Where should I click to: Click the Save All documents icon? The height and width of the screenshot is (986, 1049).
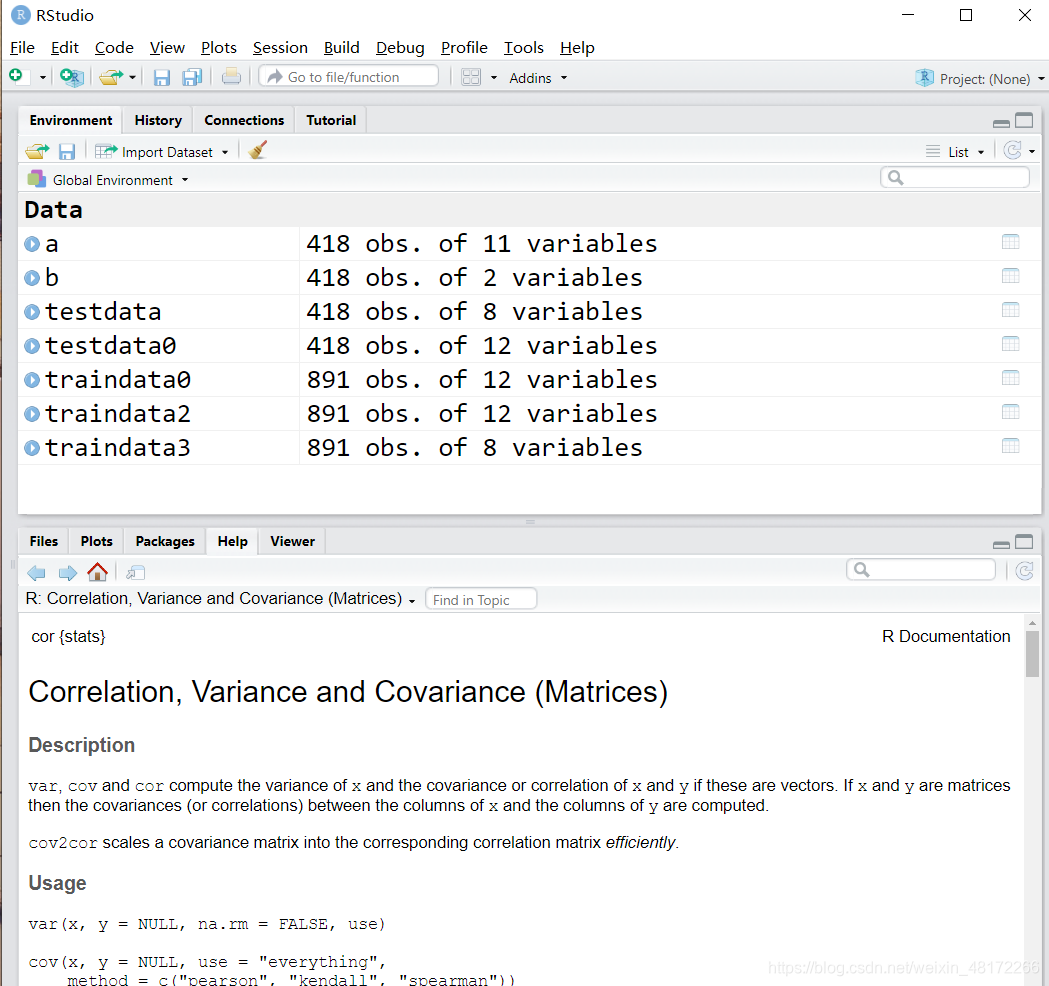(x=192, y=78)
